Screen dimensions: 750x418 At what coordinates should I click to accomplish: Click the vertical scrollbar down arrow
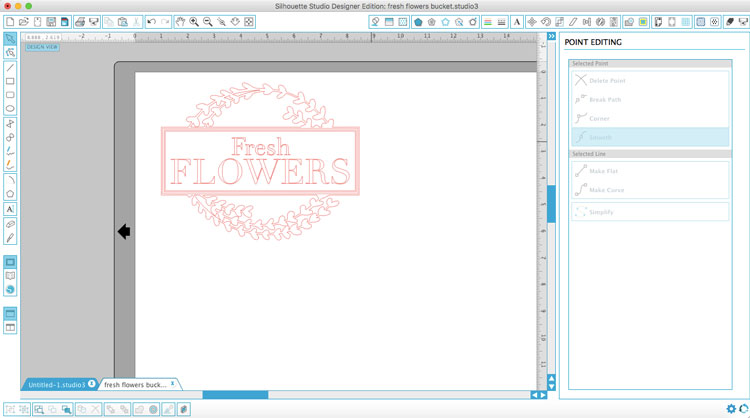click(551, 386)
